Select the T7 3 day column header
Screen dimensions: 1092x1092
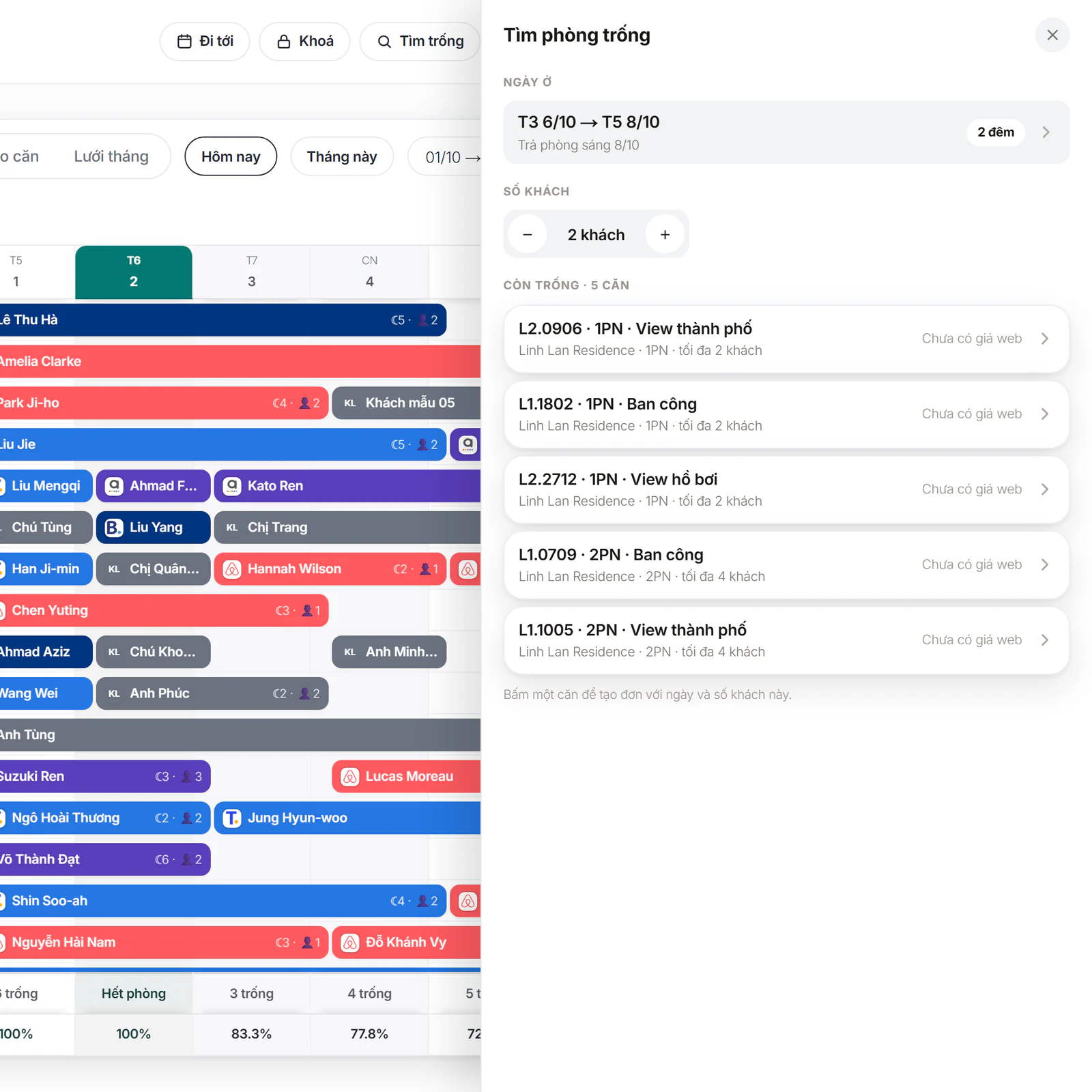(252, 272)
